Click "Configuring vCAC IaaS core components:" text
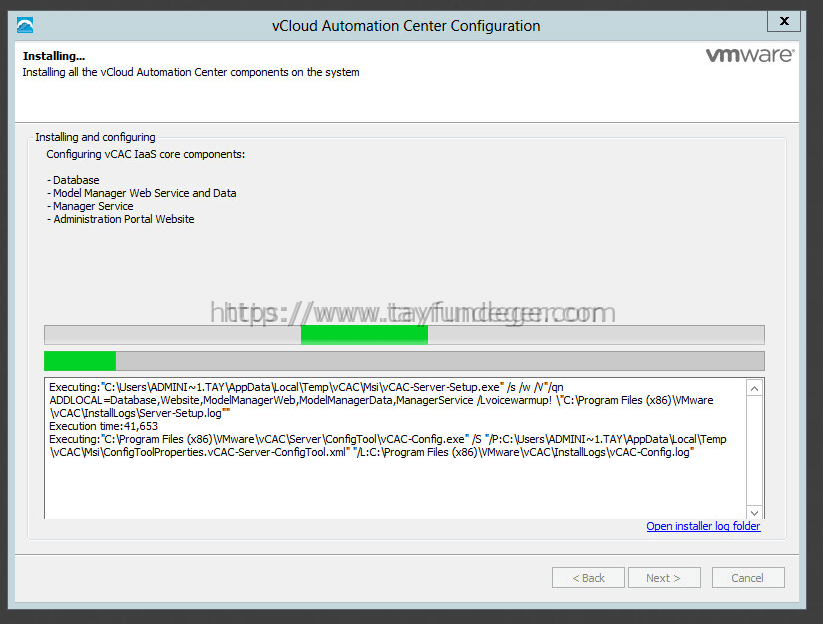This screenshot has height=624, width=823. [x=145, y=154]
